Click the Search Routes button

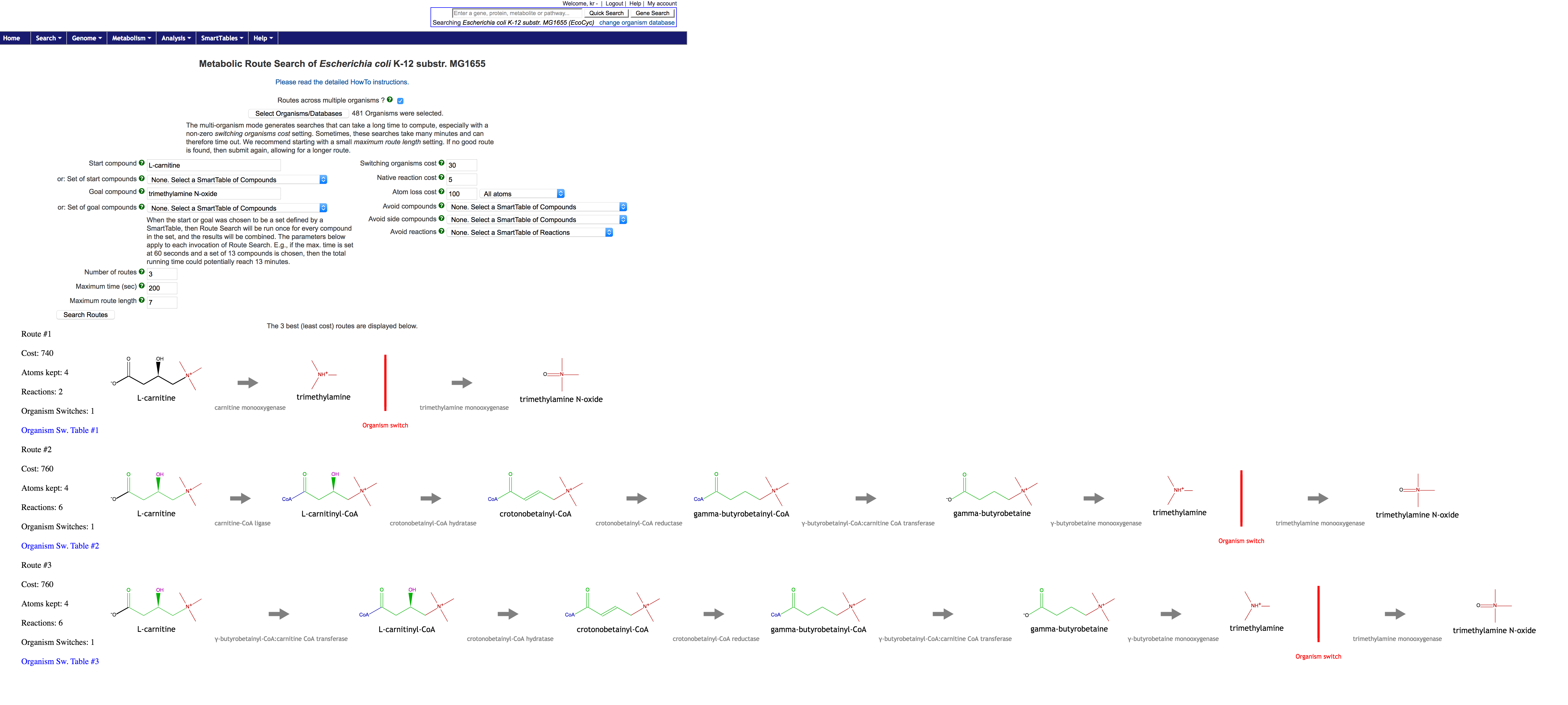(x=86, y=315)
